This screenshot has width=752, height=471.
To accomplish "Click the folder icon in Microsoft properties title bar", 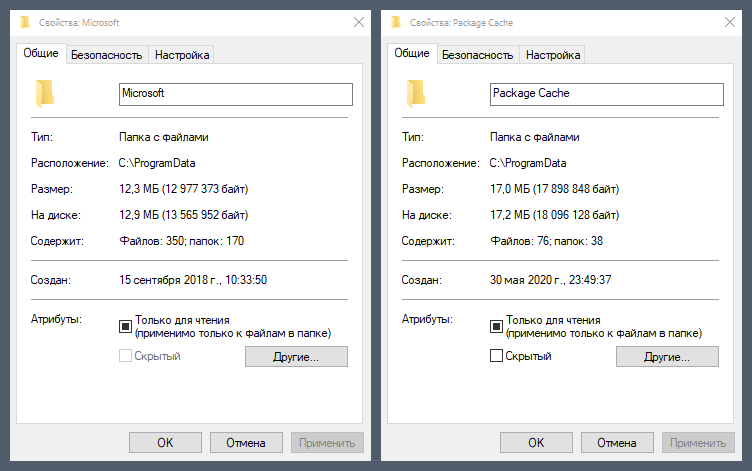I will 26,21.
